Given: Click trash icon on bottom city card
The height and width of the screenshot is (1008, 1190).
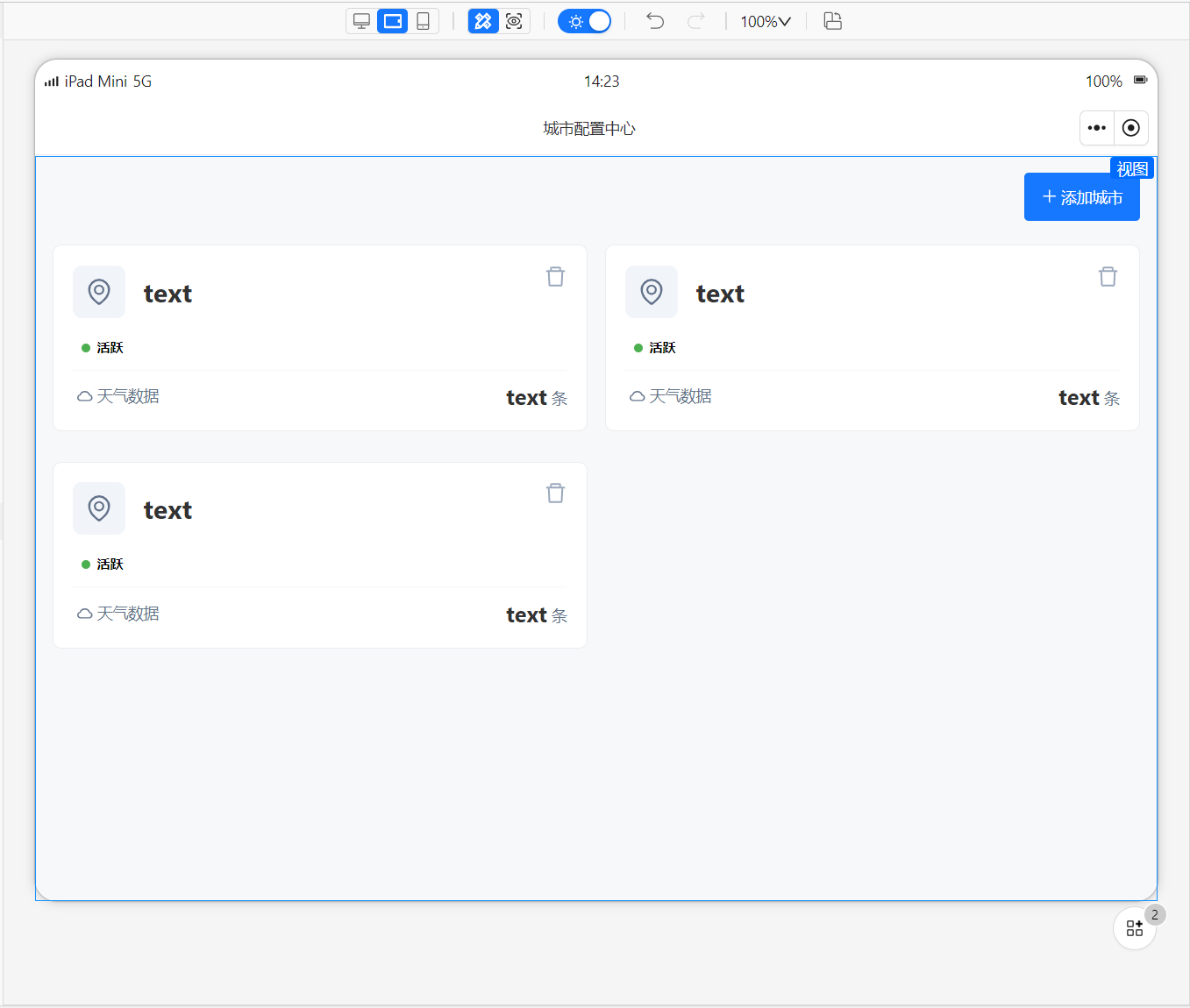Looking at the screenshot, I should tap(555, 493).
